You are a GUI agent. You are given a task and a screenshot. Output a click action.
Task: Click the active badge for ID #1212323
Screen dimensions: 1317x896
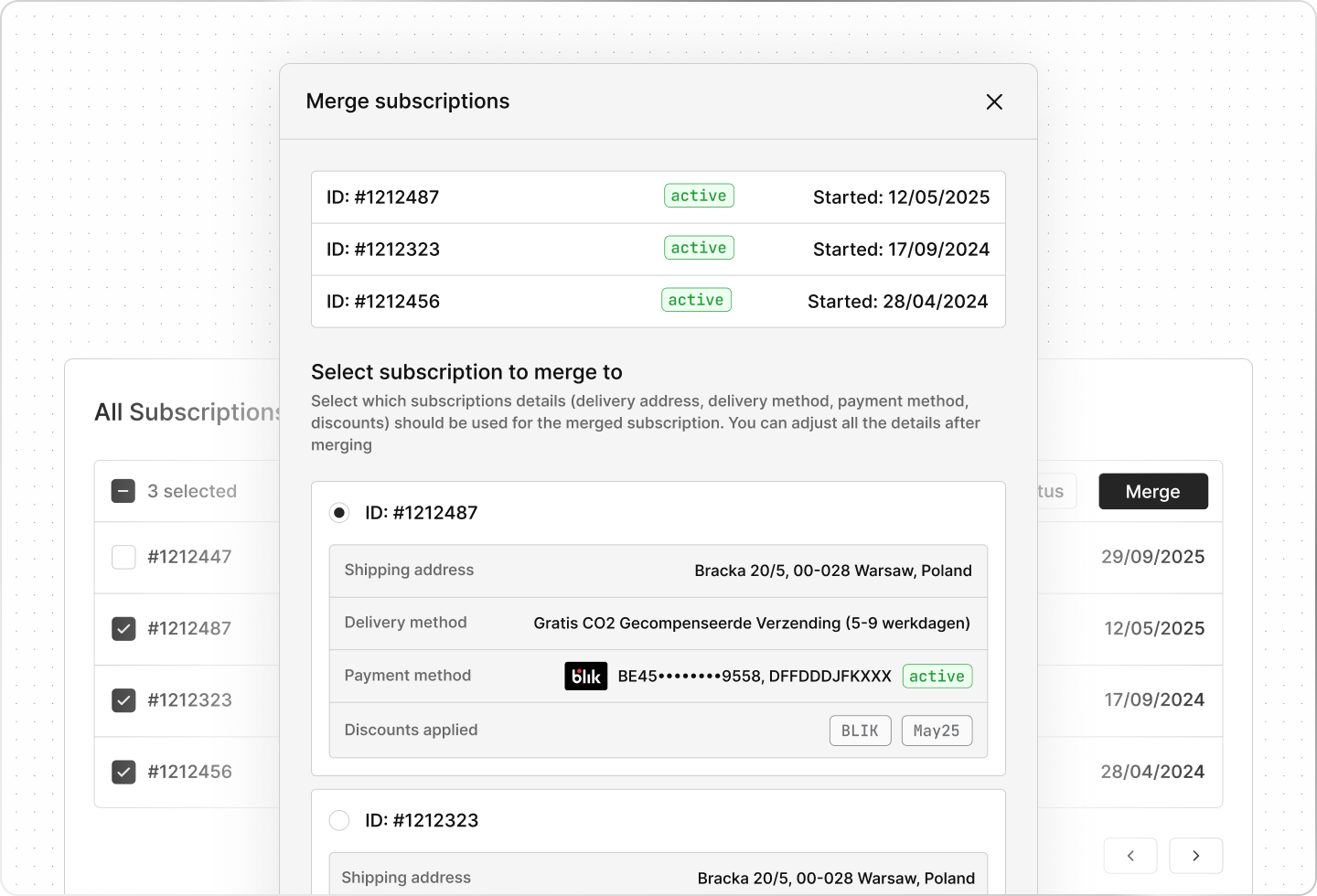(x=699, y=248)
